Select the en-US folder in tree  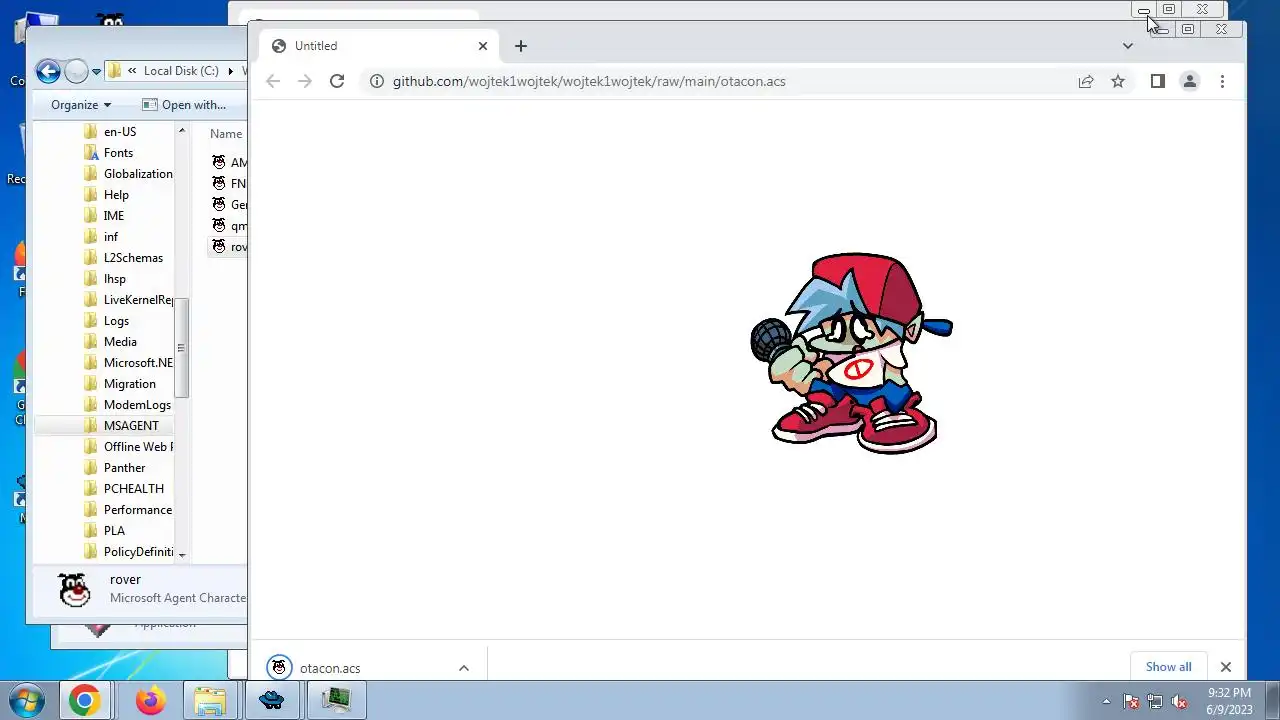(120, 131)
